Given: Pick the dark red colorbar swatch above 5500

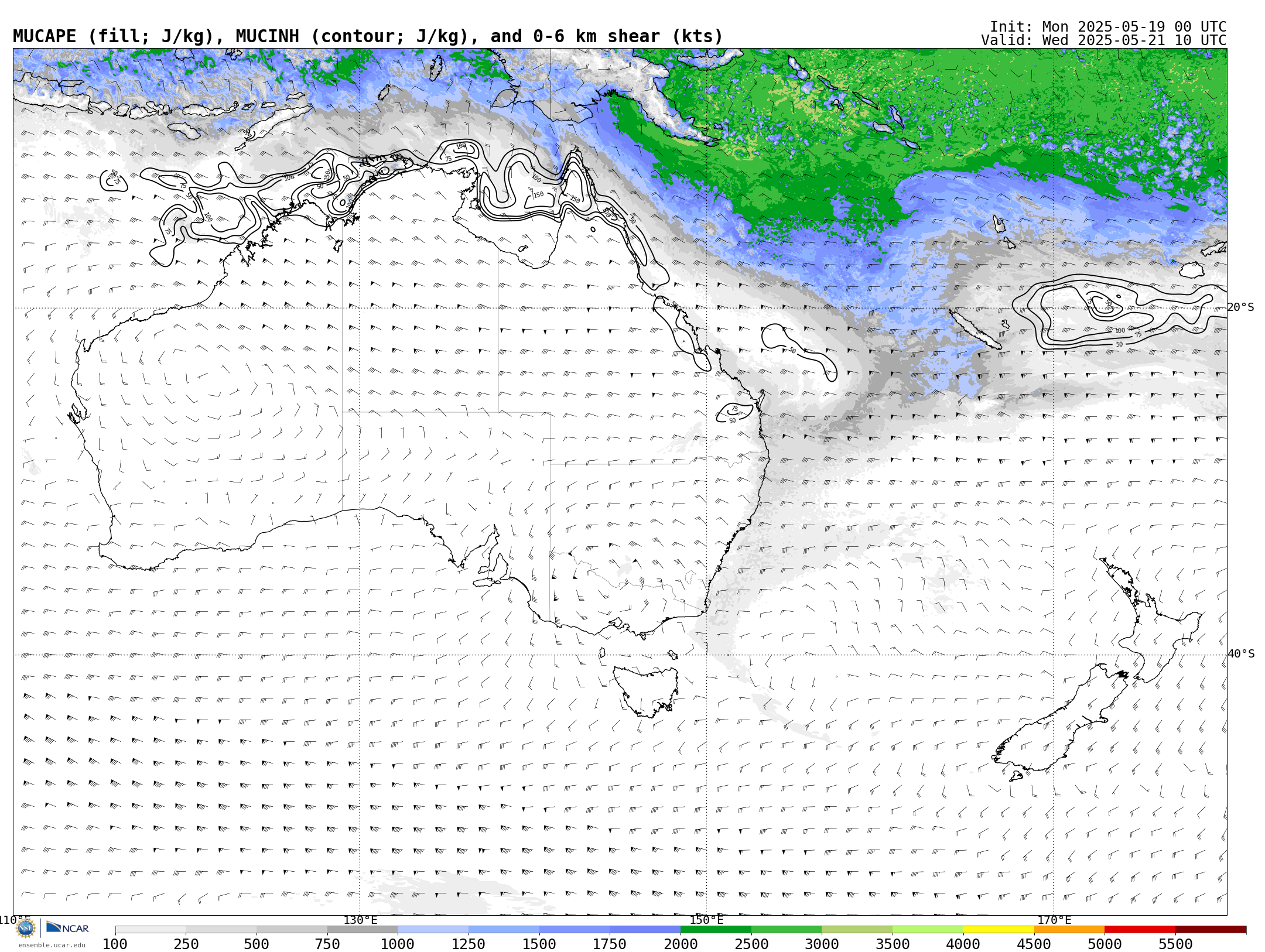Looking at the screenshot, I should pyautogui.click(x=1211, y=930).
